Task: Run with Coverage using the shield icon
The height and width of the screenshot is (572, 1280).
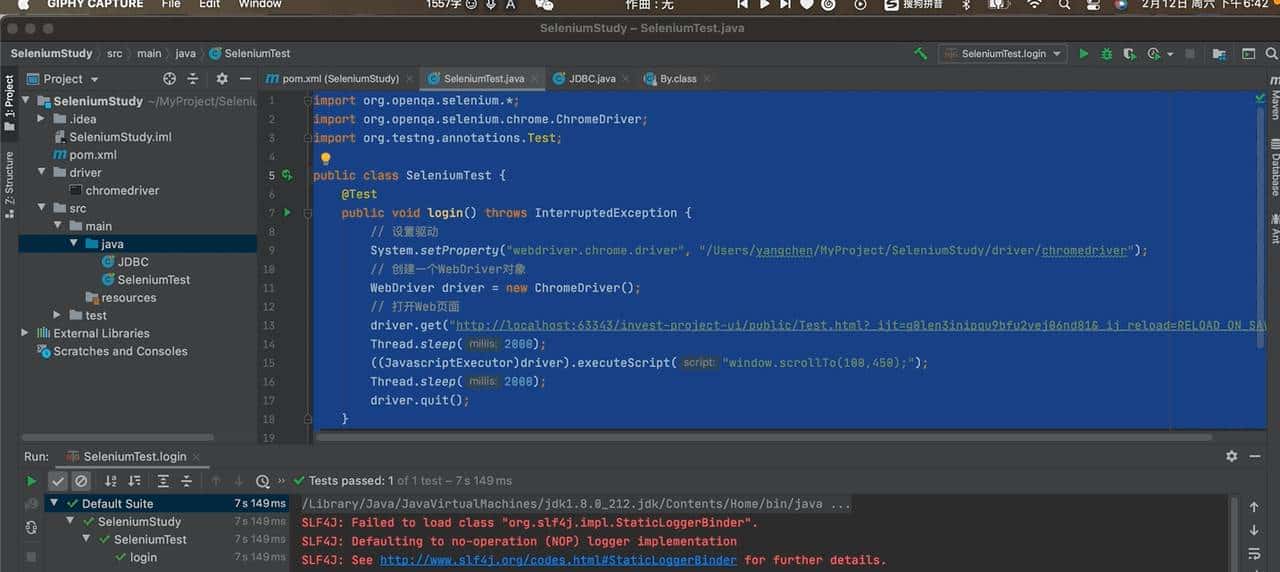Action: (1129, 54)
